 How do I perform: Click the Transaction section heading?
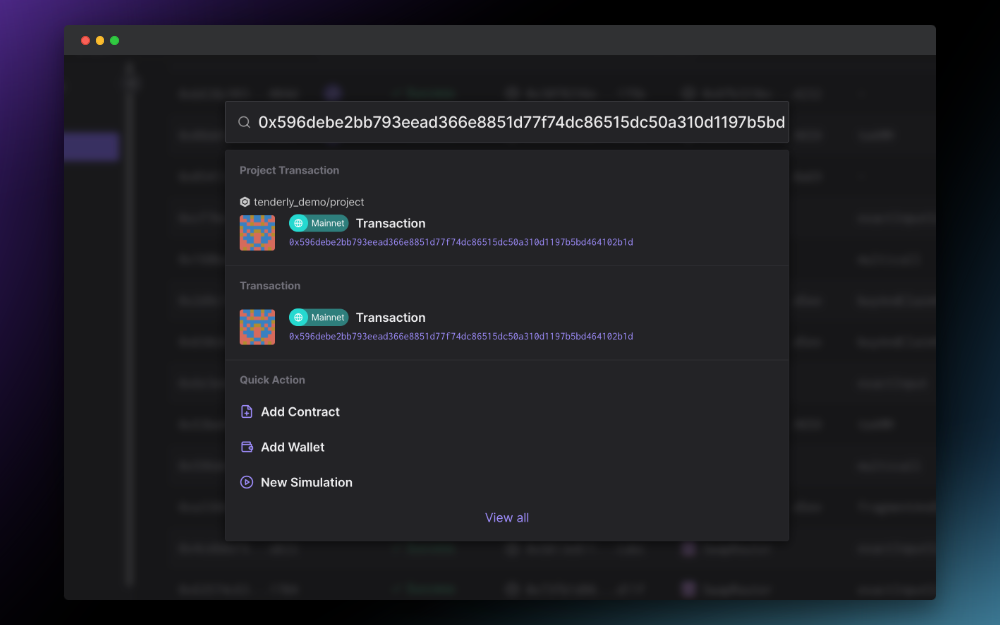pyautogui.click(x=270, y=286)
